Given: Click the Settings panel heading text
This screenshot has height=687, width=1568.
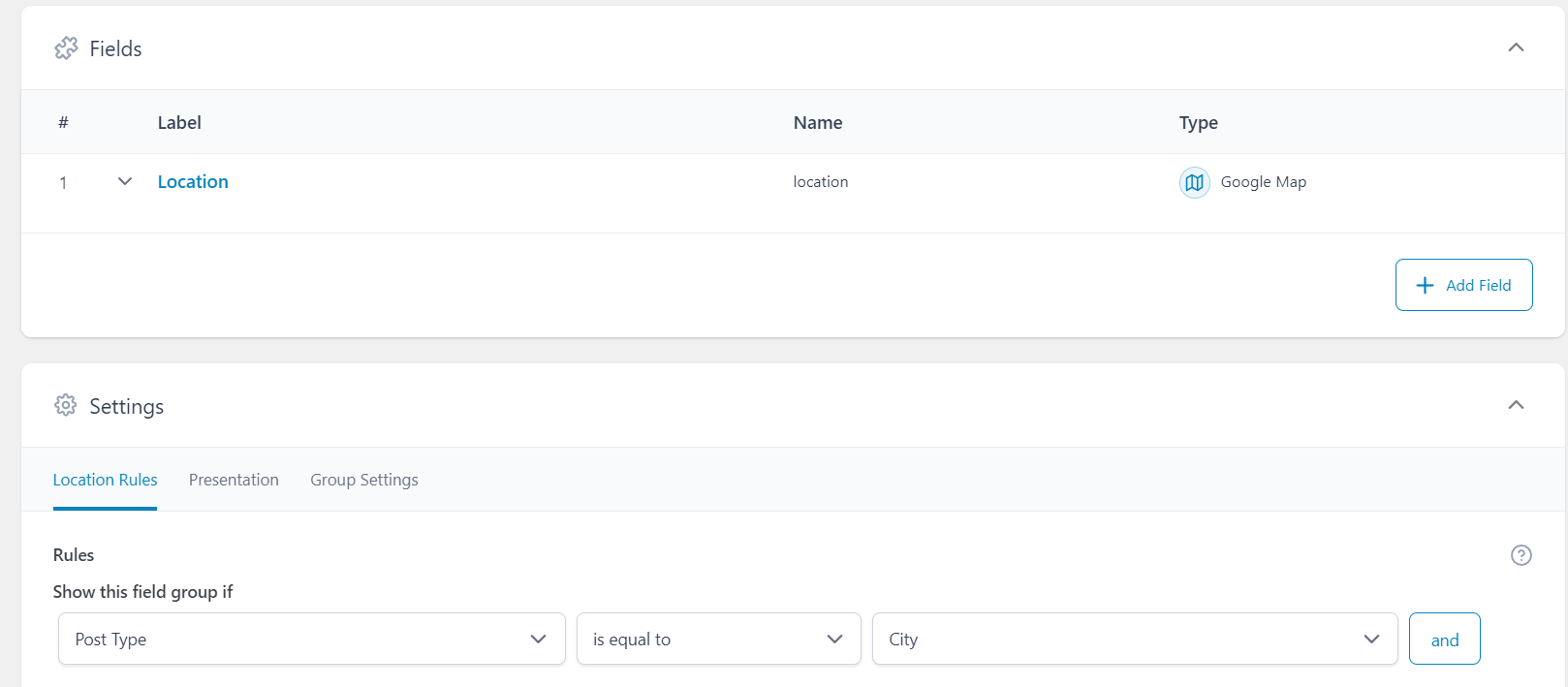Looking at the screenshot, I should click(126, 407).
